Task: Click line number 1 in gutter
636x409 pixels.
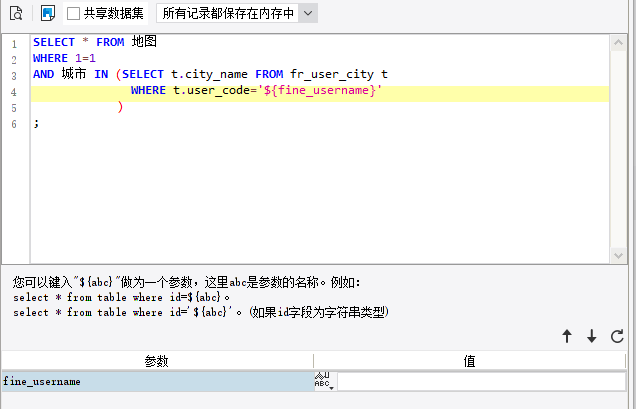Action: coord(14,44)
